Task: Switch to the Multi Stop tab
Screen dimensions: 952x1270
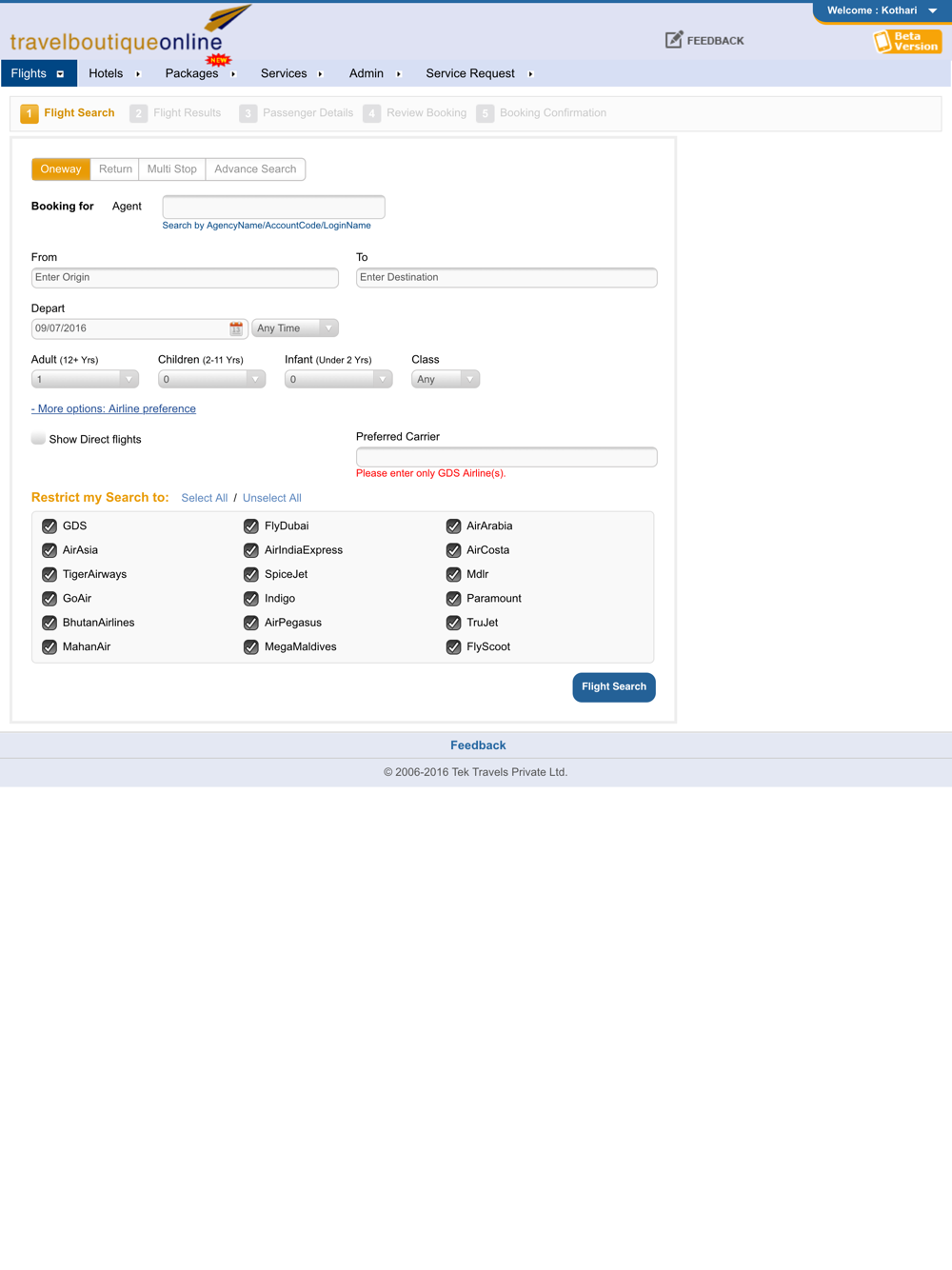Action: pos(172,169)
